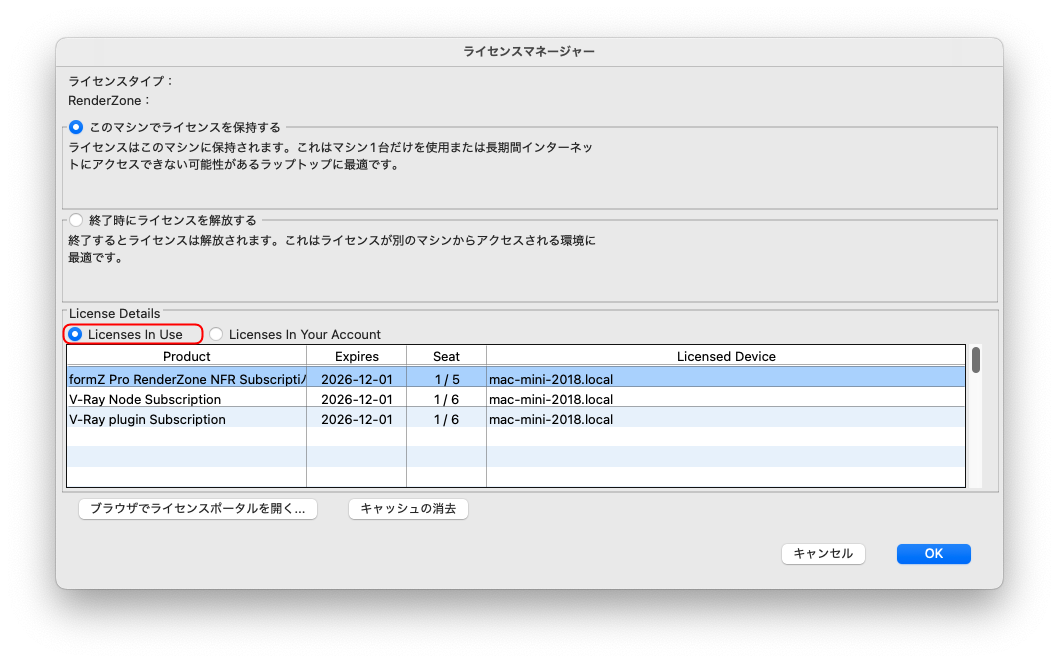The image size is (1059, 663).
Task: Select このマシンでライセンスを保持する radio option
Action: coord(76,127)
